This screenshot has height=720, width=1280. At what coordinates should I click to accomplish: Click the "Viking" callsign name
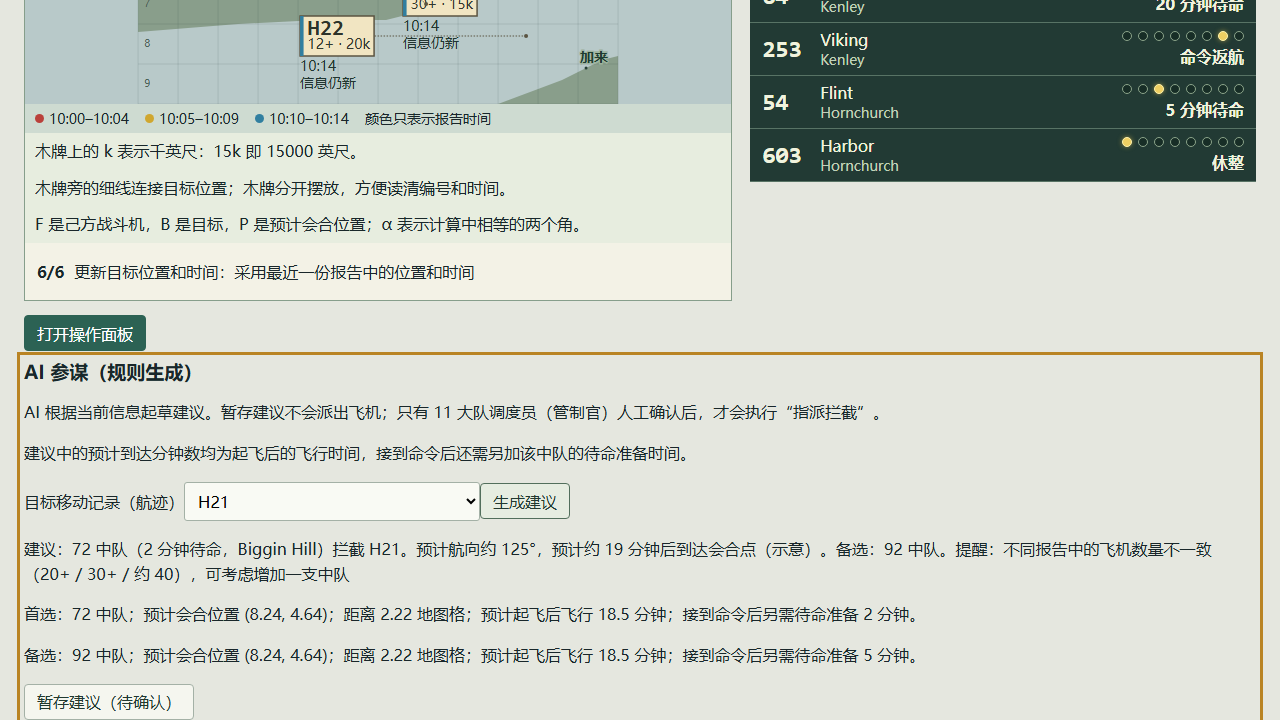point(844,40)
